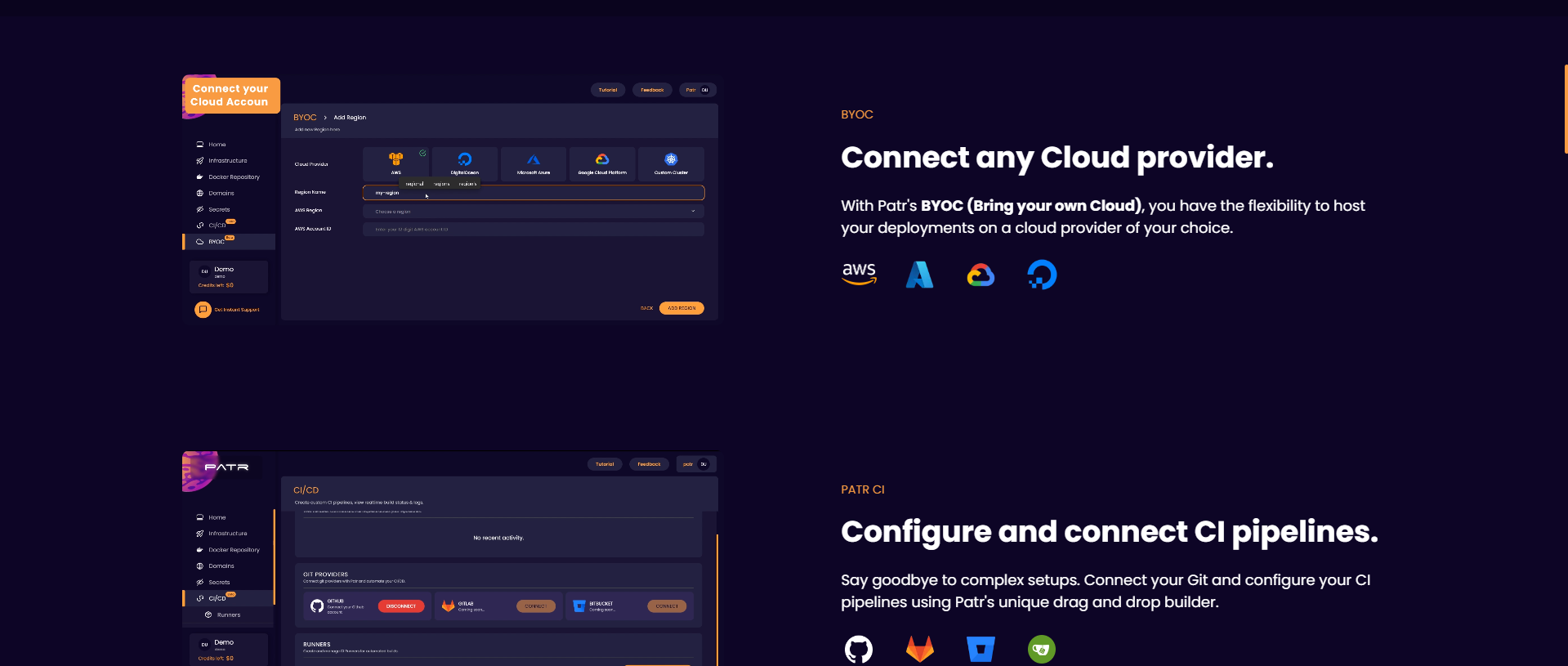Screen dimensions: 1568x666
Task: Click the BACK link beside ADD REGION
Action: 646,308
